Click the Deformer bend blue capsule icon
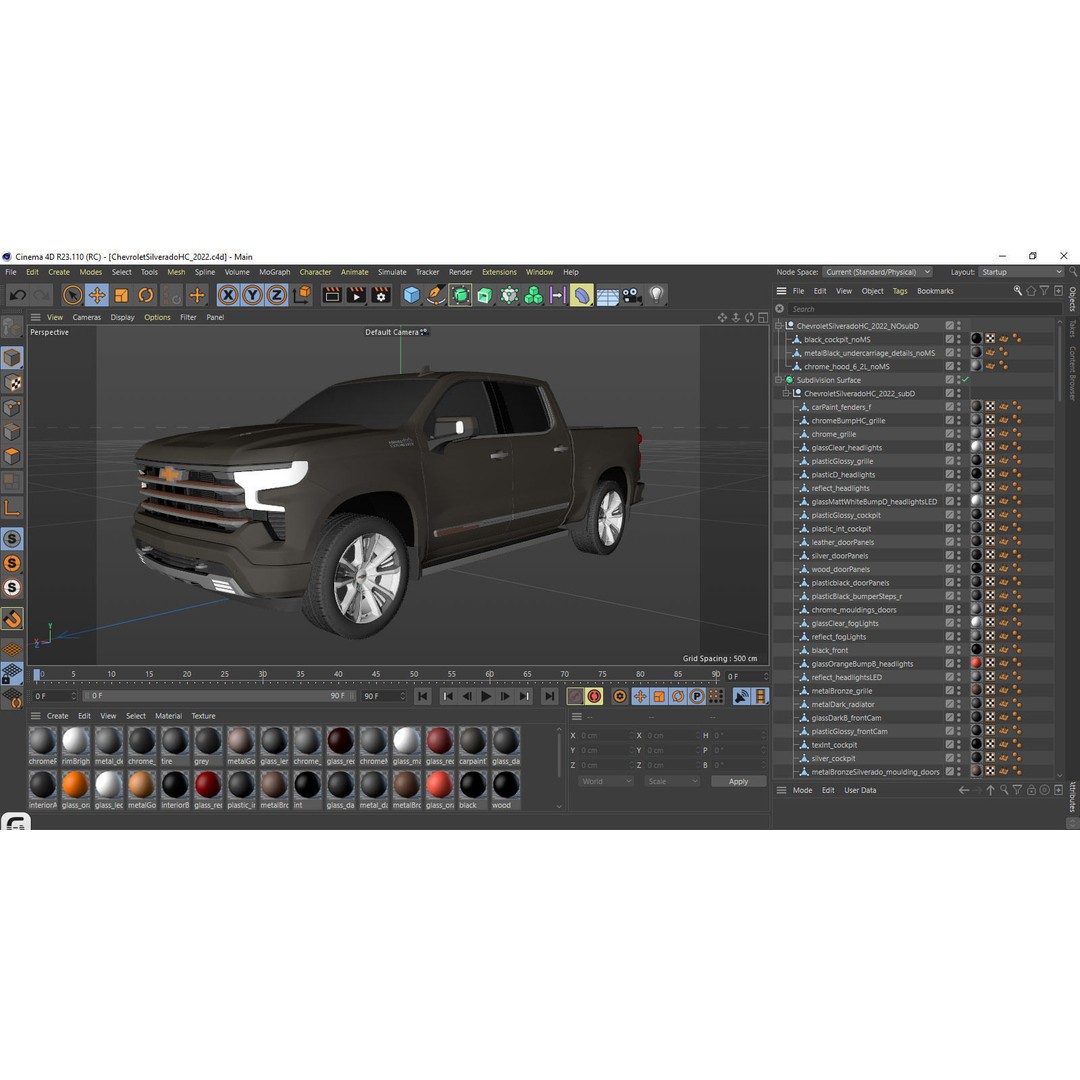This screenshot has height=1080, width=1080. pos(581,295)
